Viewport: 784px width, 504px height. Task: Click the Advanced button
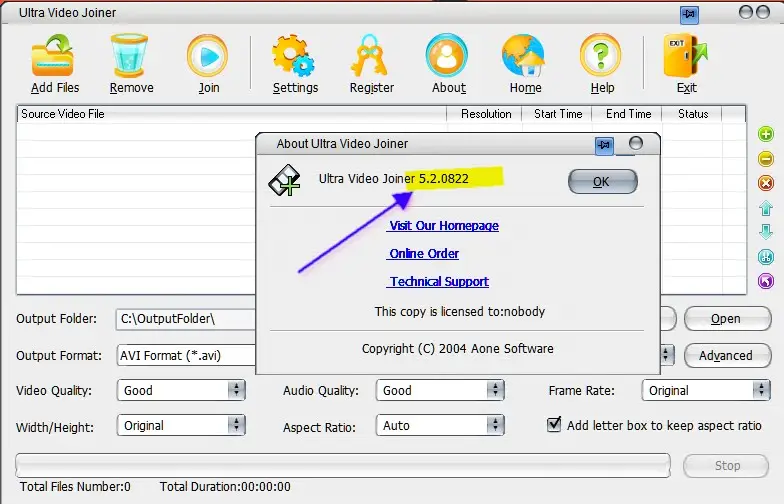pyautogui.click(x=728, y=356)
